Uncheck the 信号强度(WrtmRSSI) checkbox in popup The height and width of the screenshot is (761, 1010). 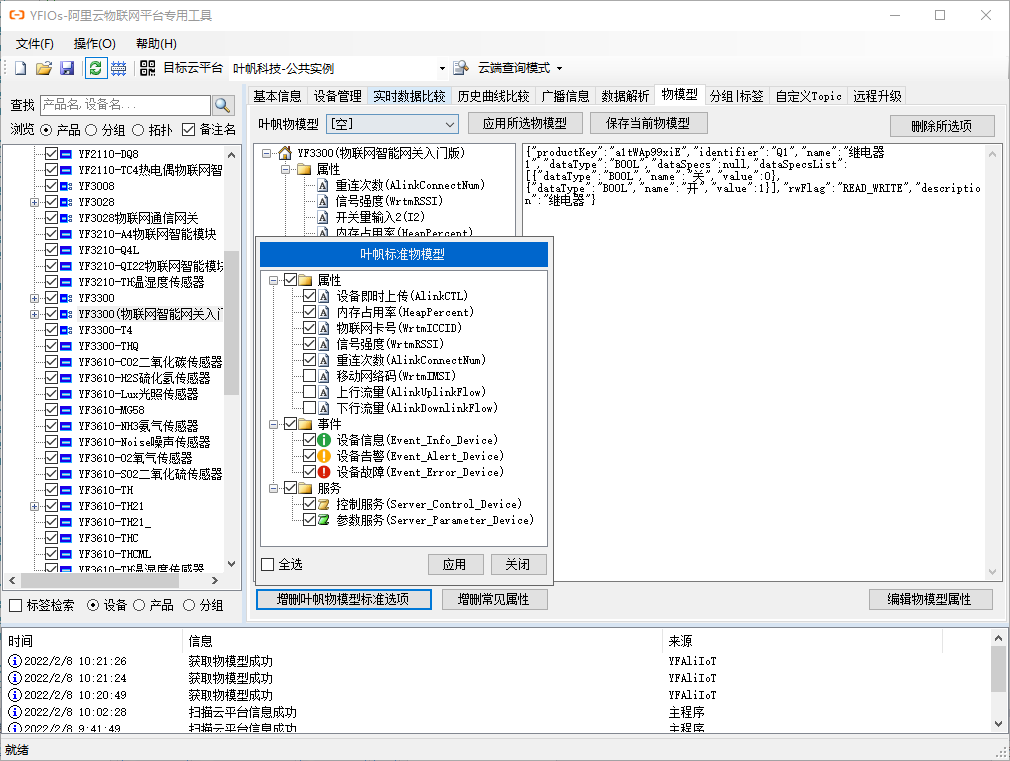pos(309,344)
